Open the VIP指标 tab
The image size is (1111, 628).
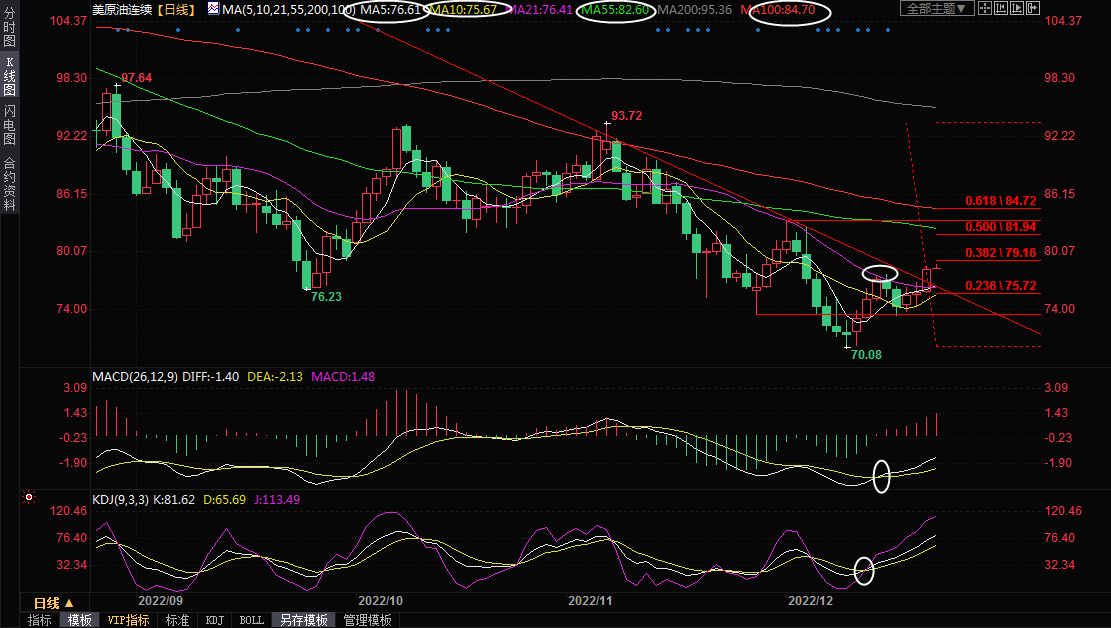point(129,620)
